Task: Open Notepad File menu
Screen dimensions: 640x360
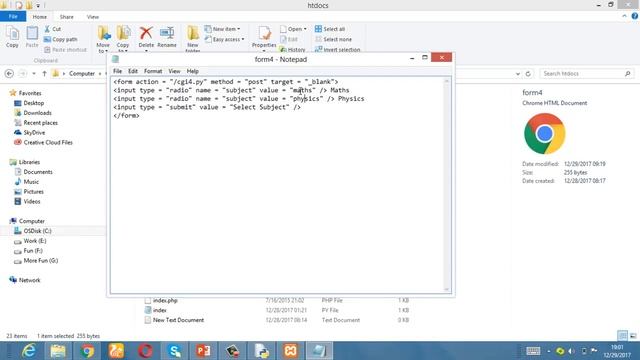Action: [x=118, y=71]
